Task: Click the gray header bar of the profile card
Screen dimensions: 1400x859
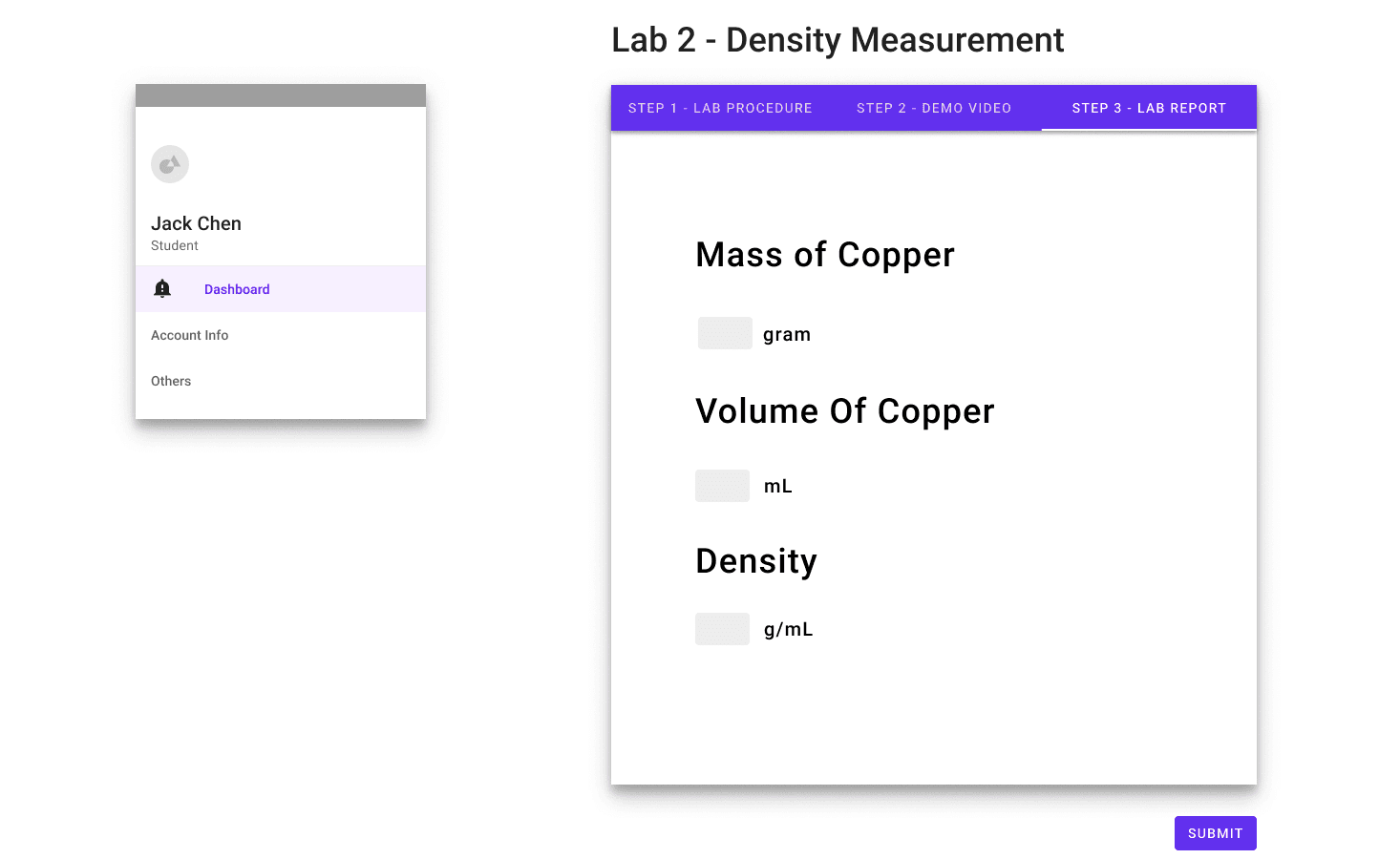Action: [x=280, y=94]
